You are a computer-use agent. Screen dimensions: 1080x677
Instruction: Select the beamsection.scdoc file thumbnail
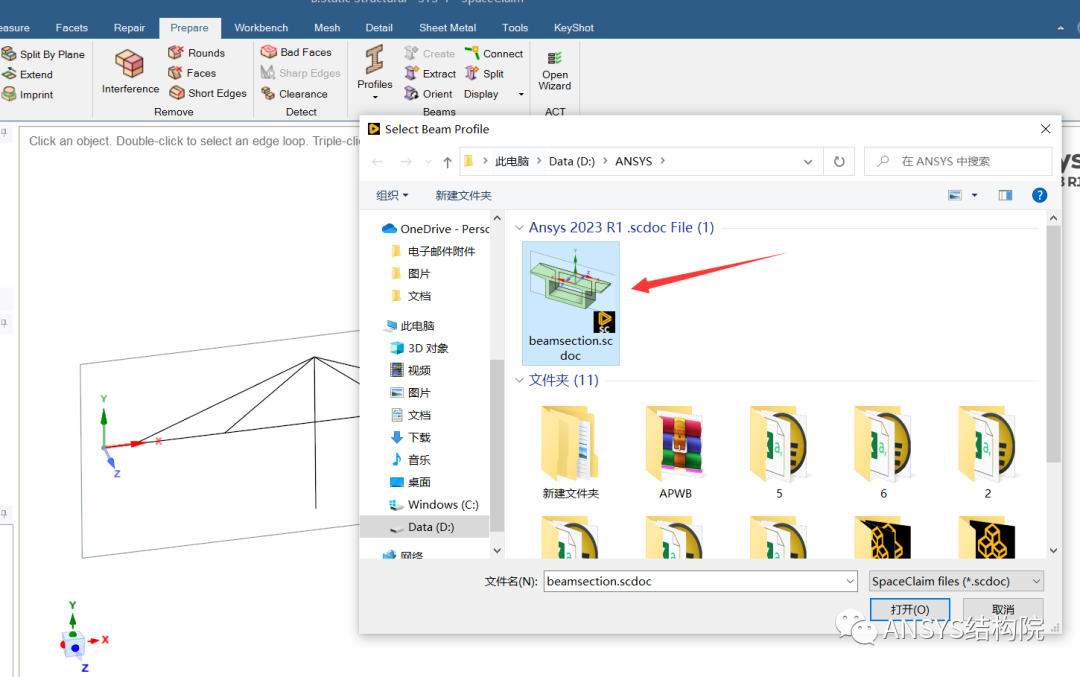(x=571, y=303)
